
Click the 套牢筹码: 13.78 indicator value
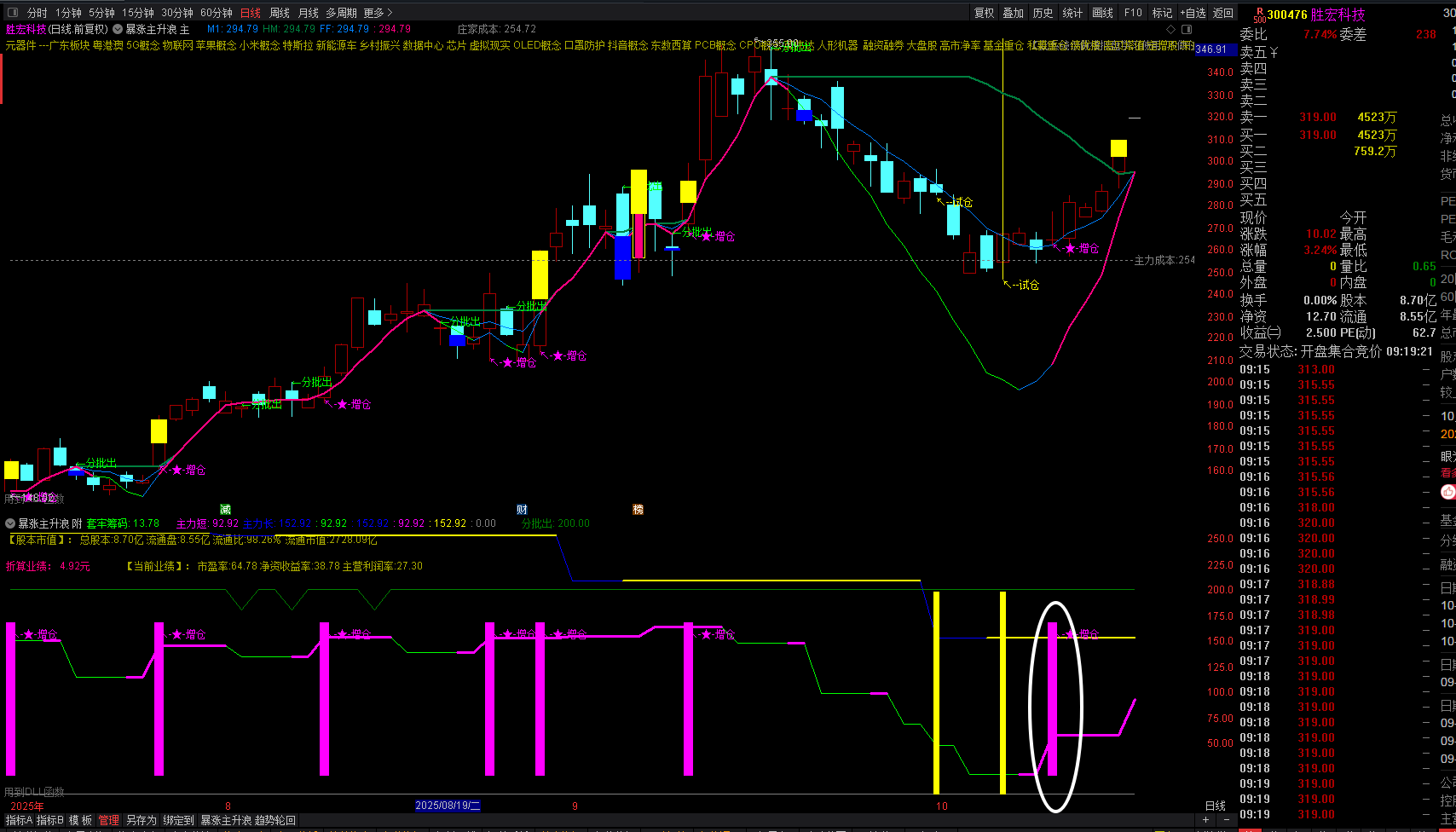pyautogui.click(x=123, y=523)
